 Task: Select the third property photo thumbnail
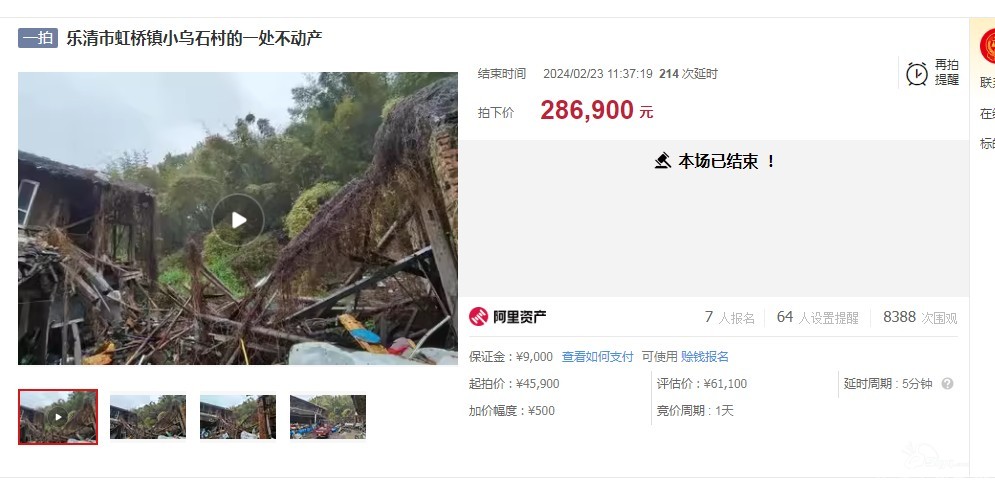(238, 417)
